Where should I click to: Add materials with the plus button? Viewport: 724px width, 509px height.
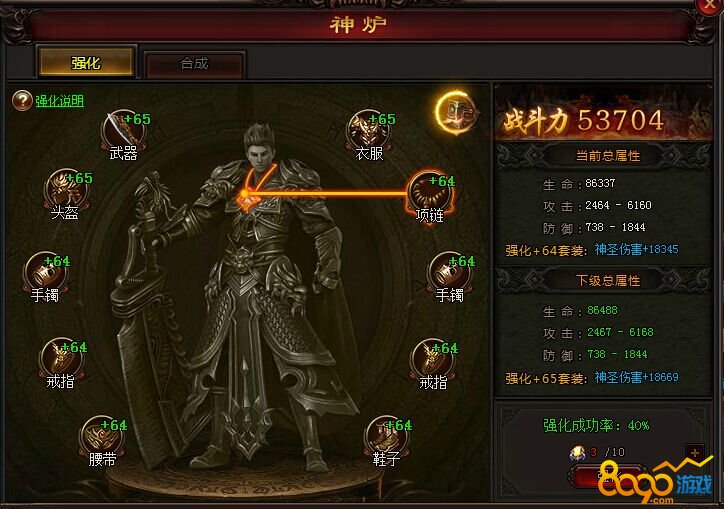[x=694, y=453]
